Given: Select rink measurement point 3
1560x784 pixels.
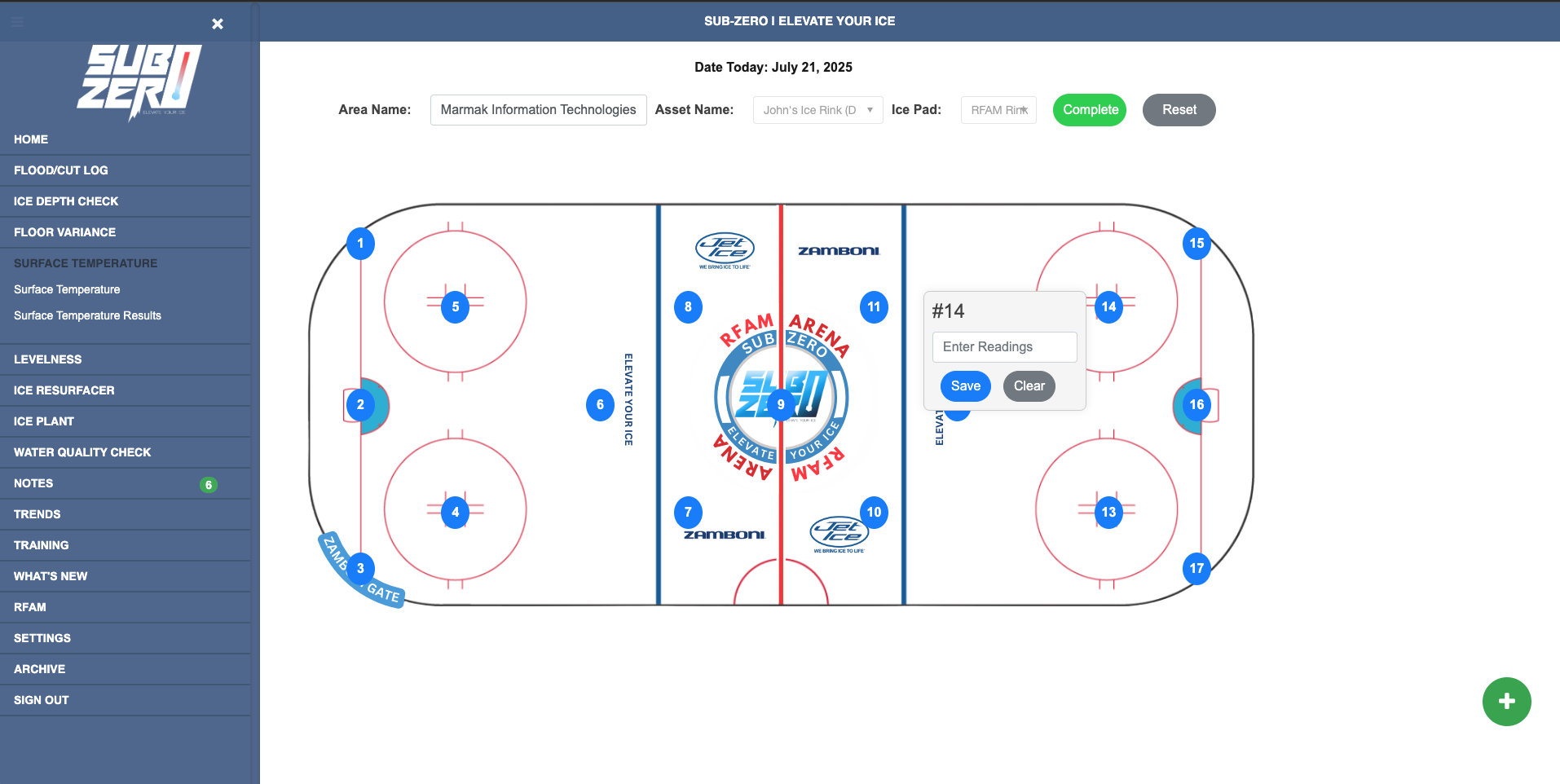Looking at the screenshot, I should pyautogui.click(x=360, y=568).
